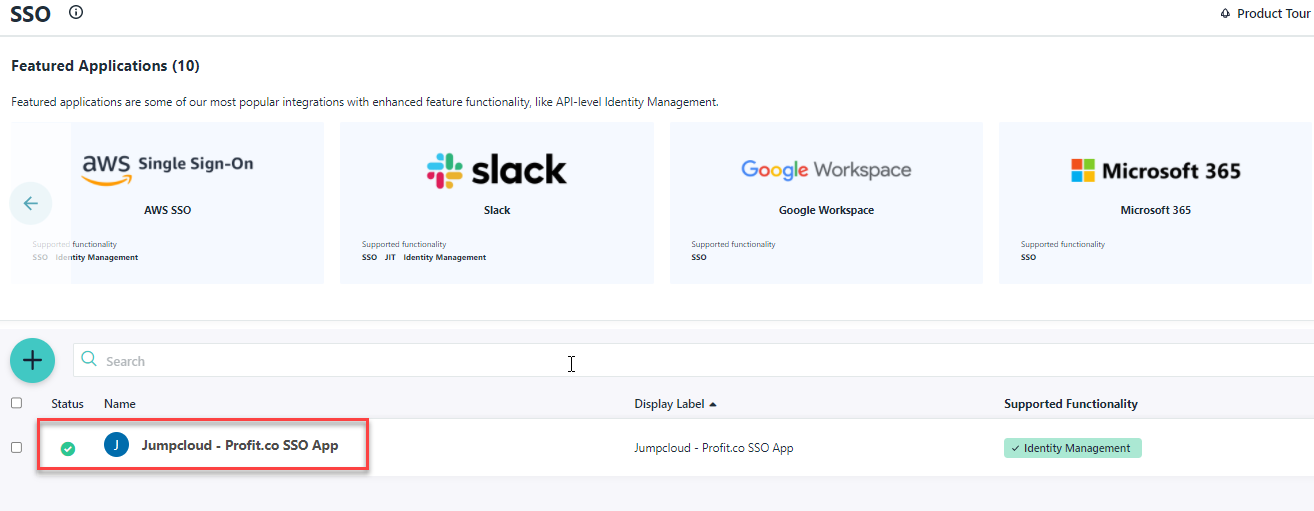Toggle the select-all checkbox in table header
The height and width of the screenshot is (511, 1314).
(x=16, y=403)
